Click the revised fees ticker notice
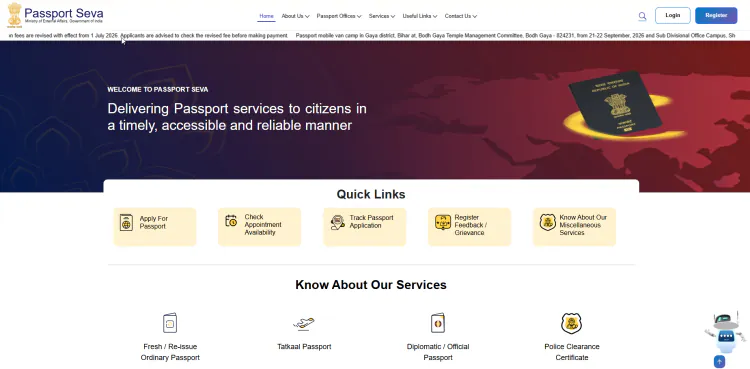750x369 pixels. (148, 36)
